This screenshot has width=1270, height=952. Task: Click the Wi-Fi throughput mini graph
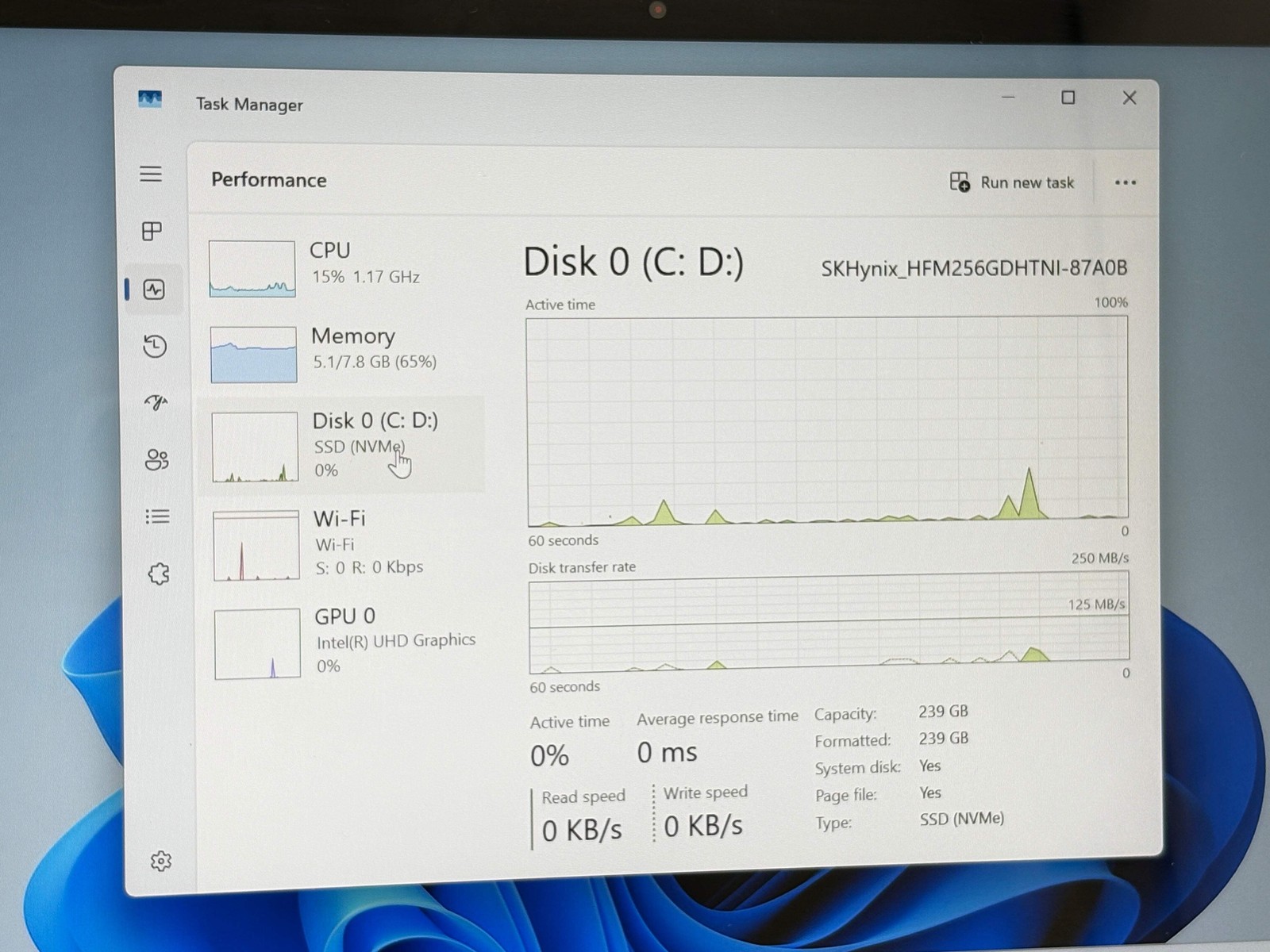[256, 546]
